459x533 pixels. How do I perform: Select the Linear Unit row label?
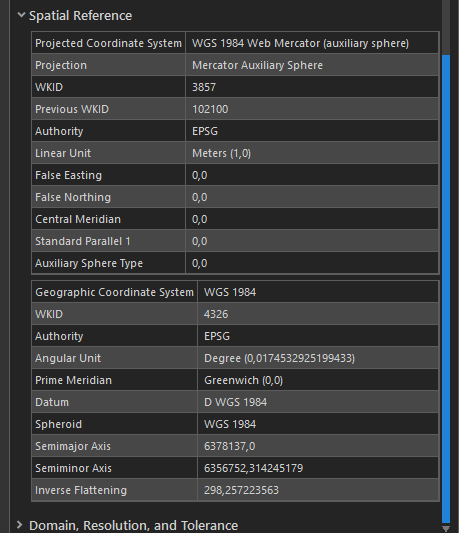tap(63, 153)
